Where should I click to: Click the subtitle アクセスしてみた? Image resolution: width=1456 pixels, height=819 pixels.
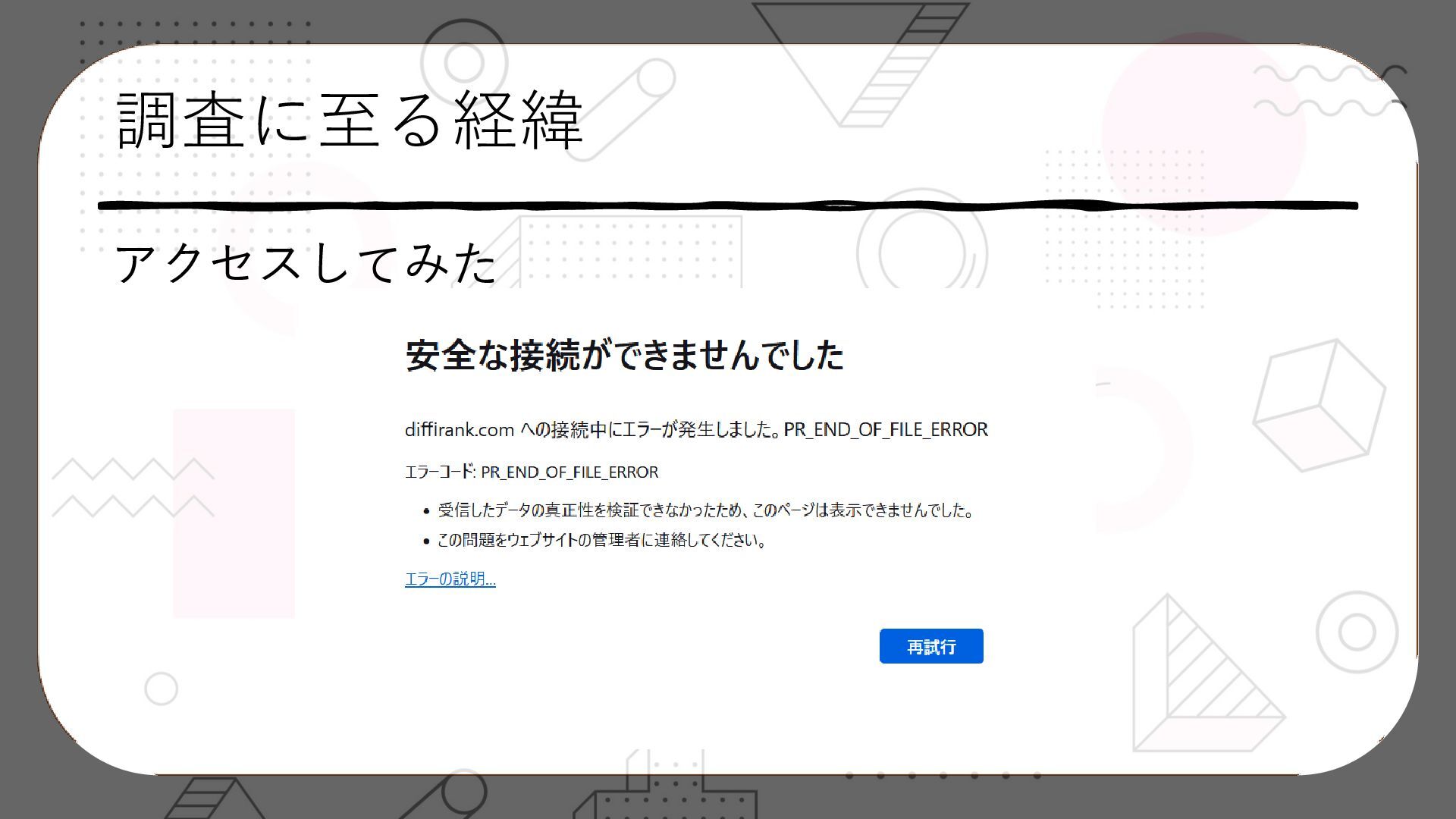pyautogui.click(x=305, y=262)
